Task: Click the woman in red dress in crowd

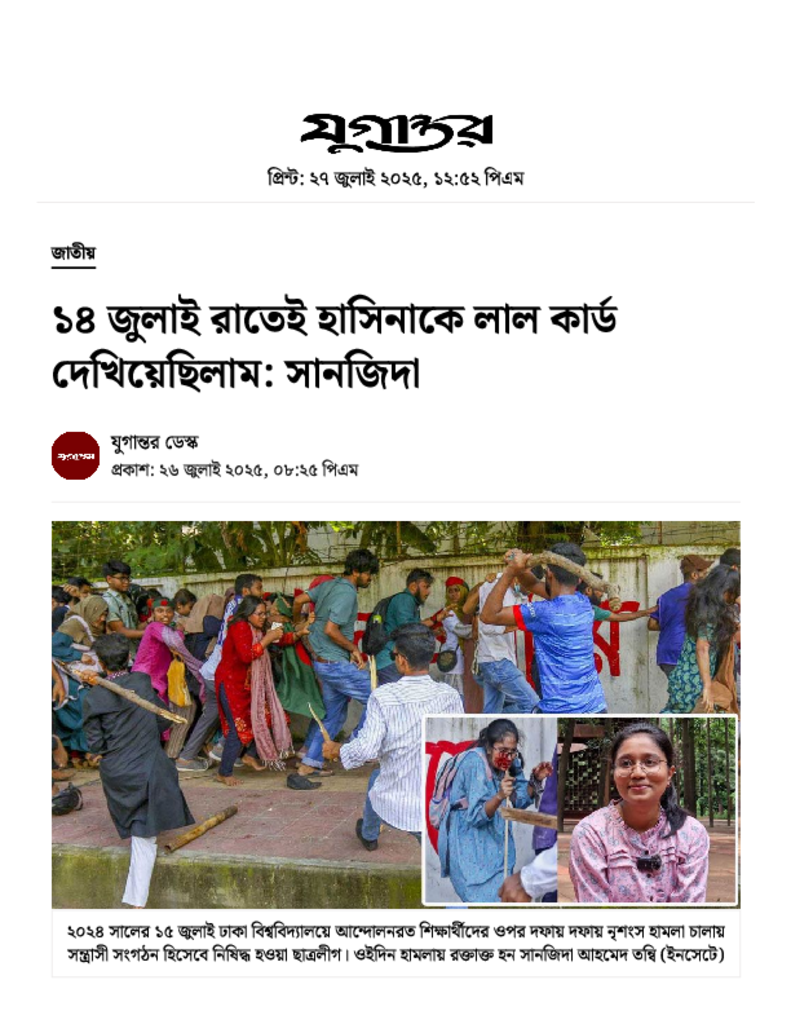Action: (x=245, y=686)
